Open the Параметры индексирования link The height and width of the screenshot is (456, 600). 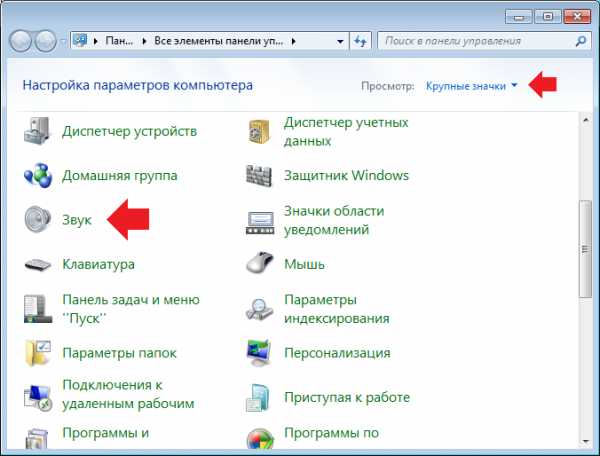click(337, 309)
